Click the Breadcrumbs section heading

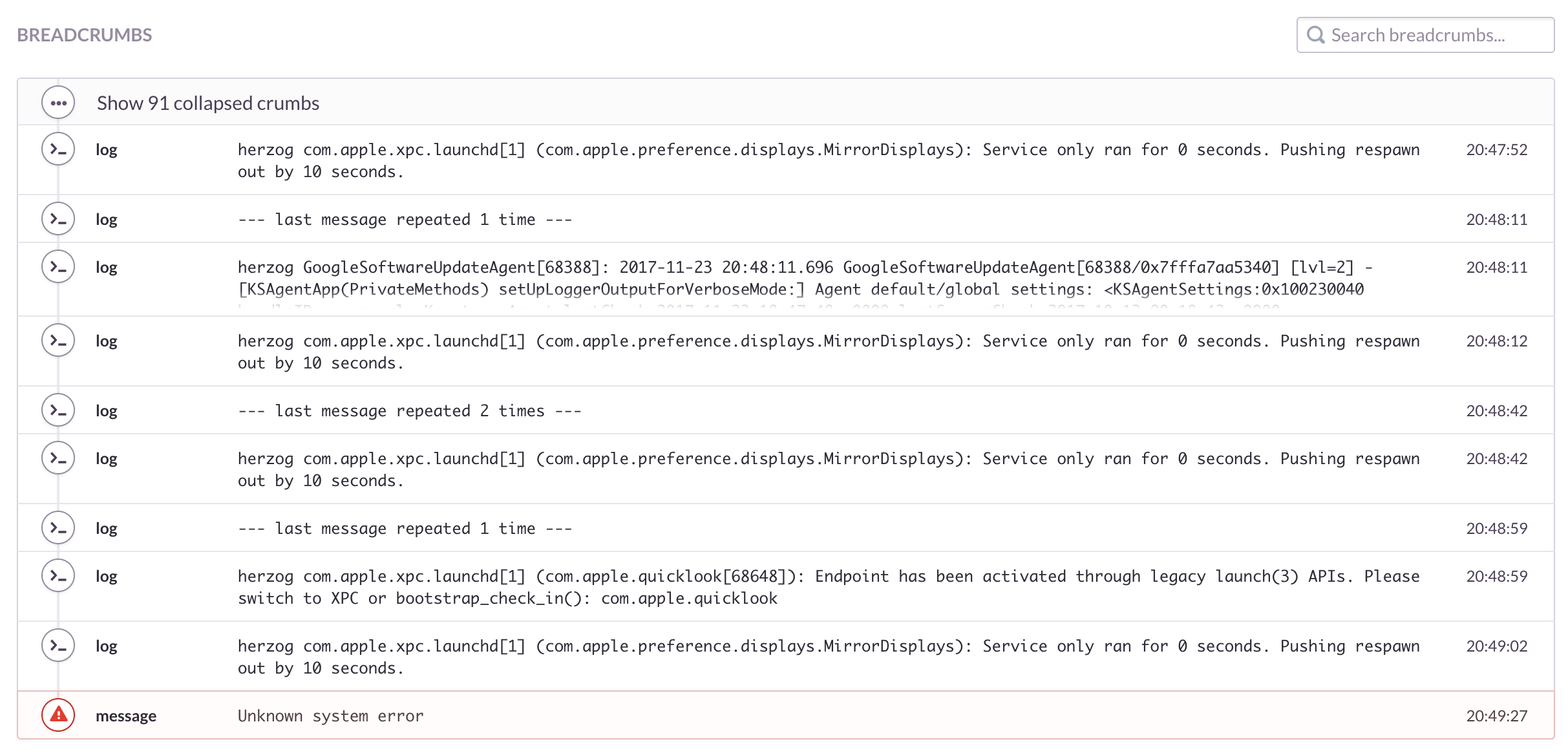85,35
